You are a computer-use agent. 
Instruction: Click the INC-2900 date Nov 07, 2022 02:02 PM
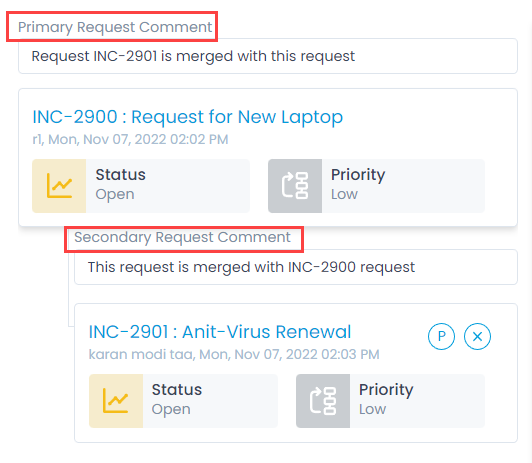tap(156, 139)
